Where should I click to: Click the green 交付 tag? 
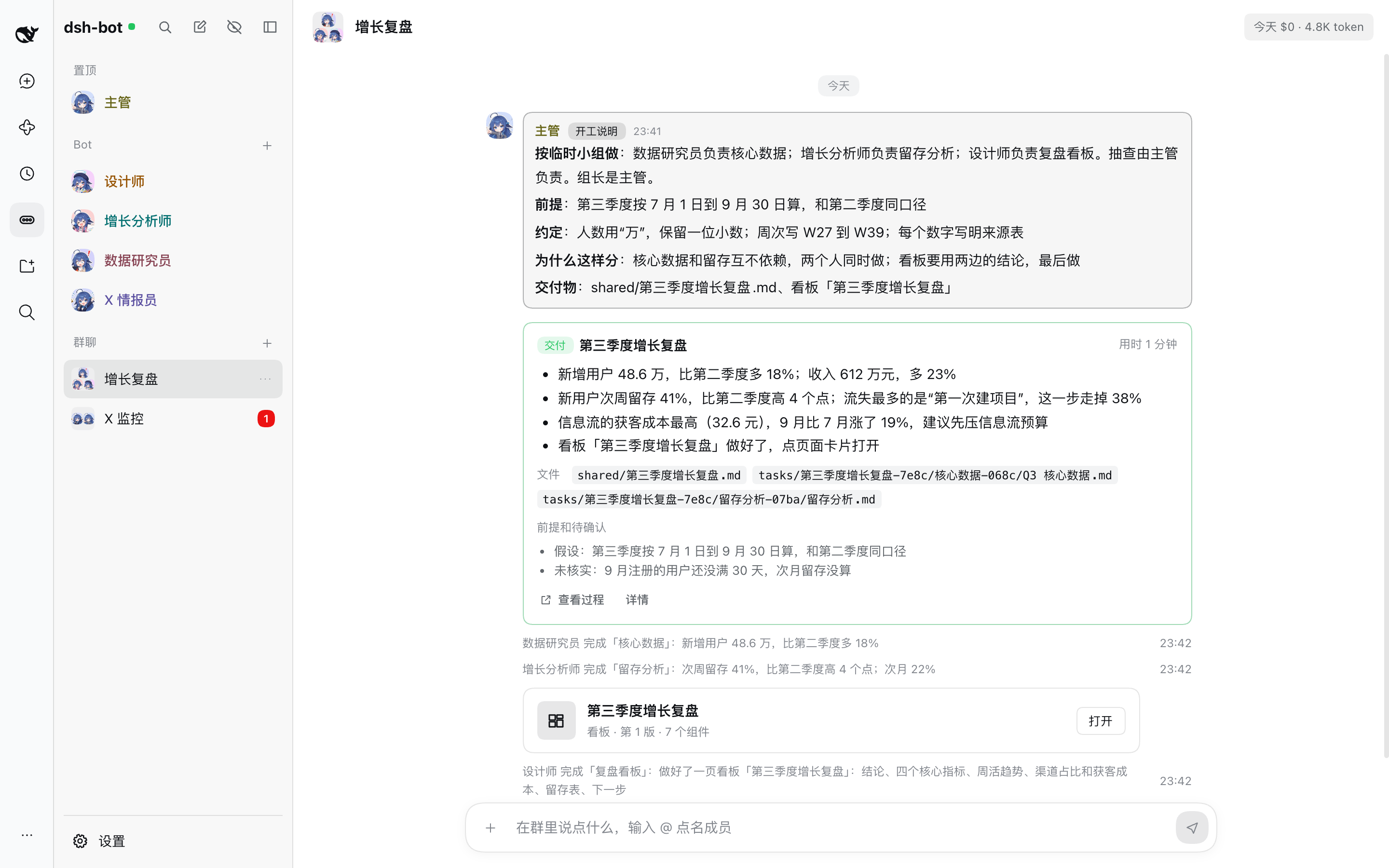tap(555, 345)
